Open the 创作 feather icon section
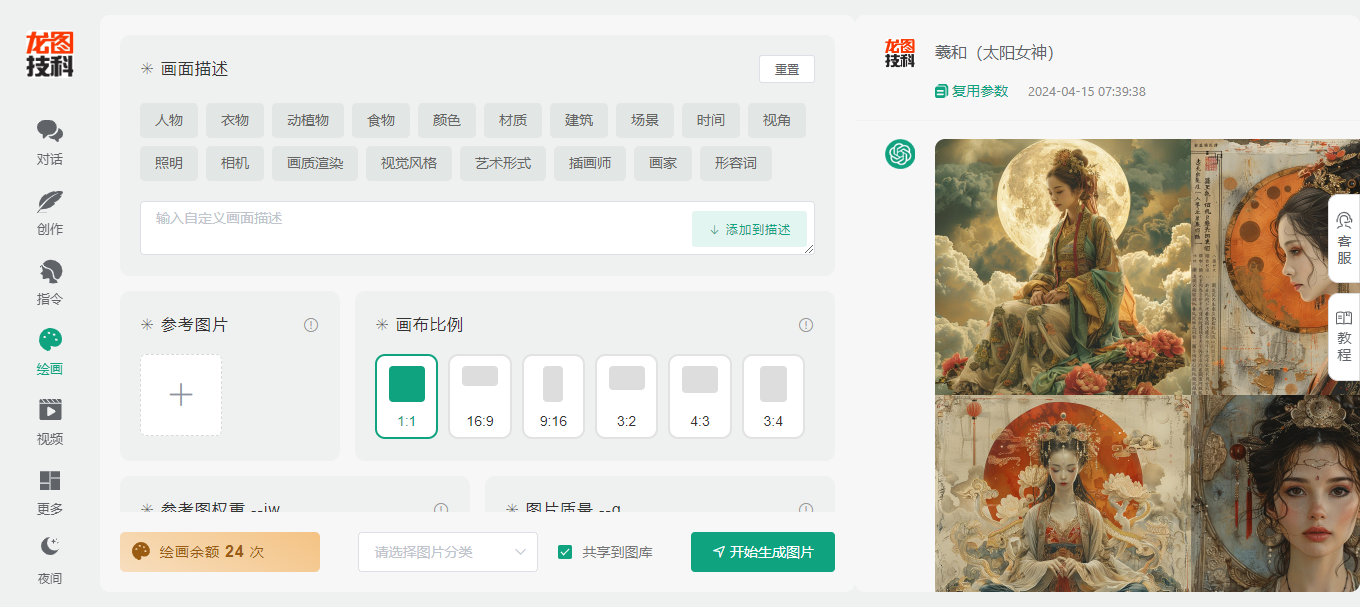 [x=50, y=212]
